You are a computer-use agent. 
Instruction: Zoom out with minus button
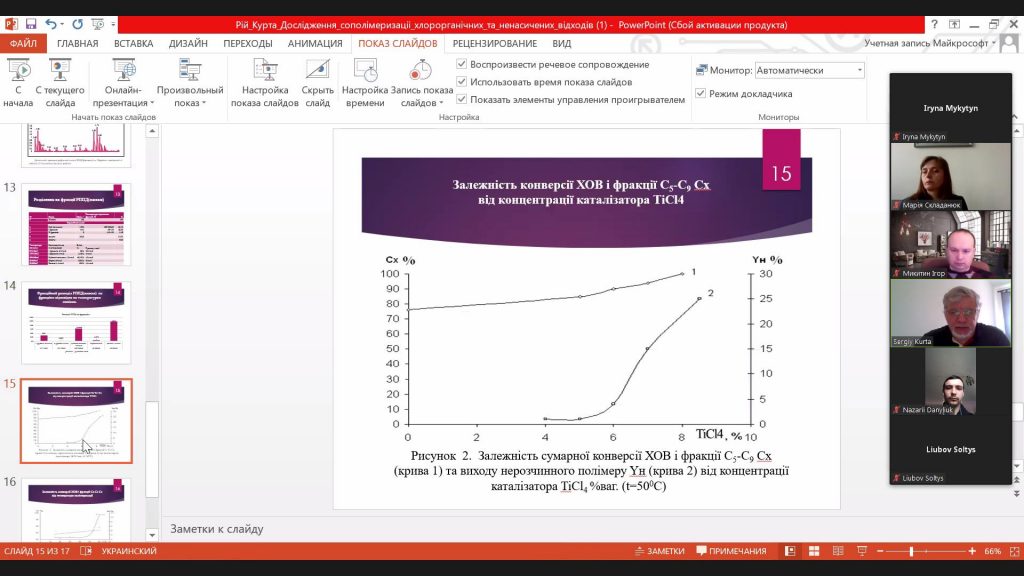[x=881, y=551]
